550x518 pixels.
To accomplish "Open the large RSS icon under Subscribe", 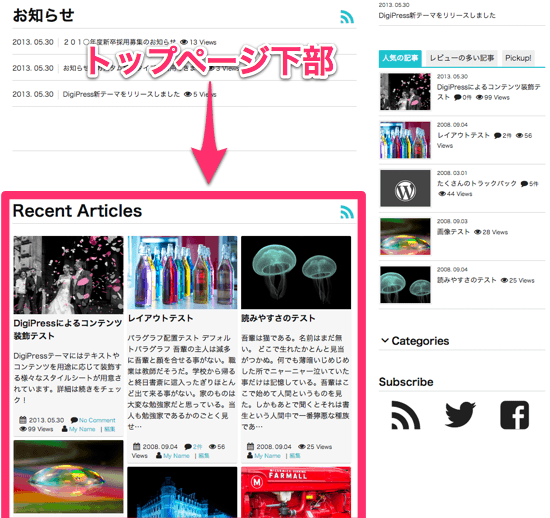I will click(405, 415).
